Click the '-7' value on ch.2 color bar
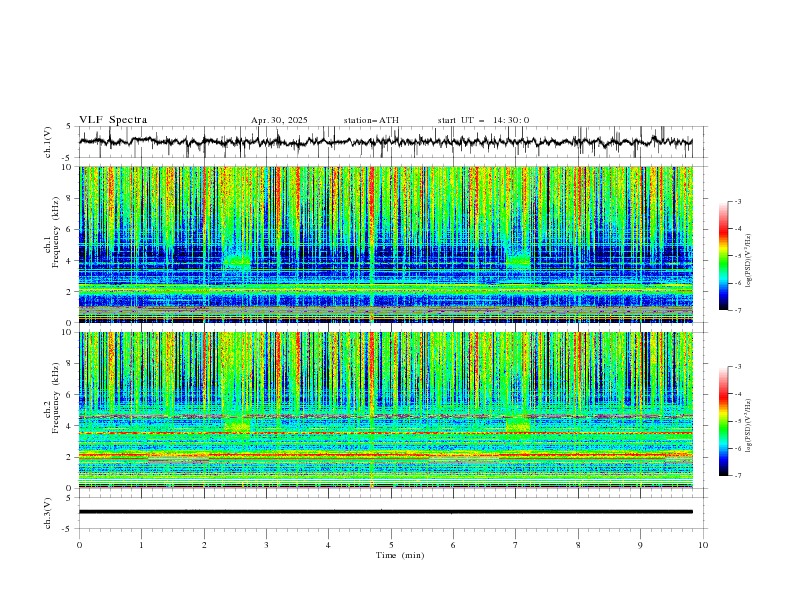This screenshot has width=792, height=612. pos(737,476)
